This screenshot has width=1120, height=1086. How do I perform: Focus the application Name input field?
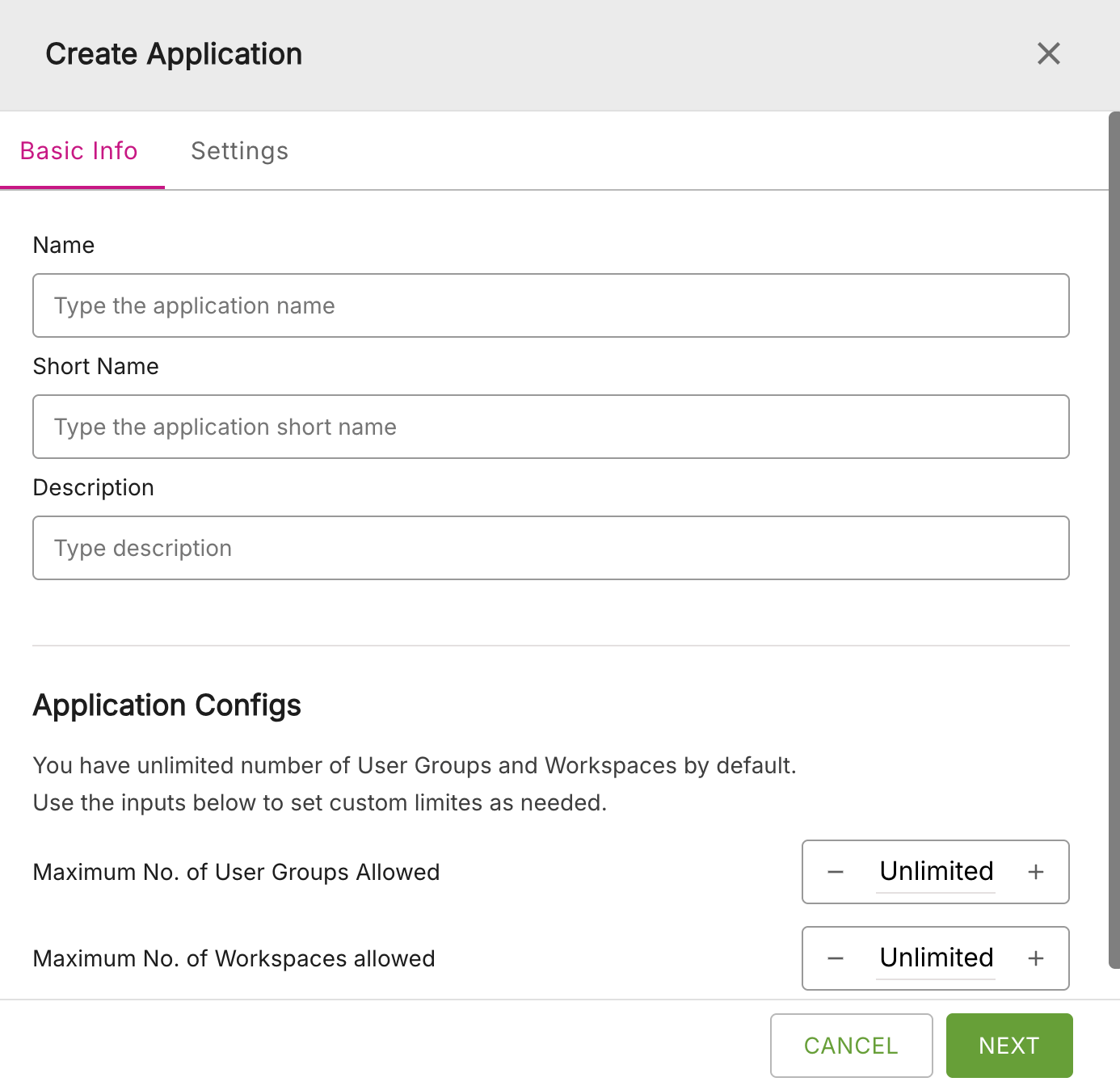[550, 305]
